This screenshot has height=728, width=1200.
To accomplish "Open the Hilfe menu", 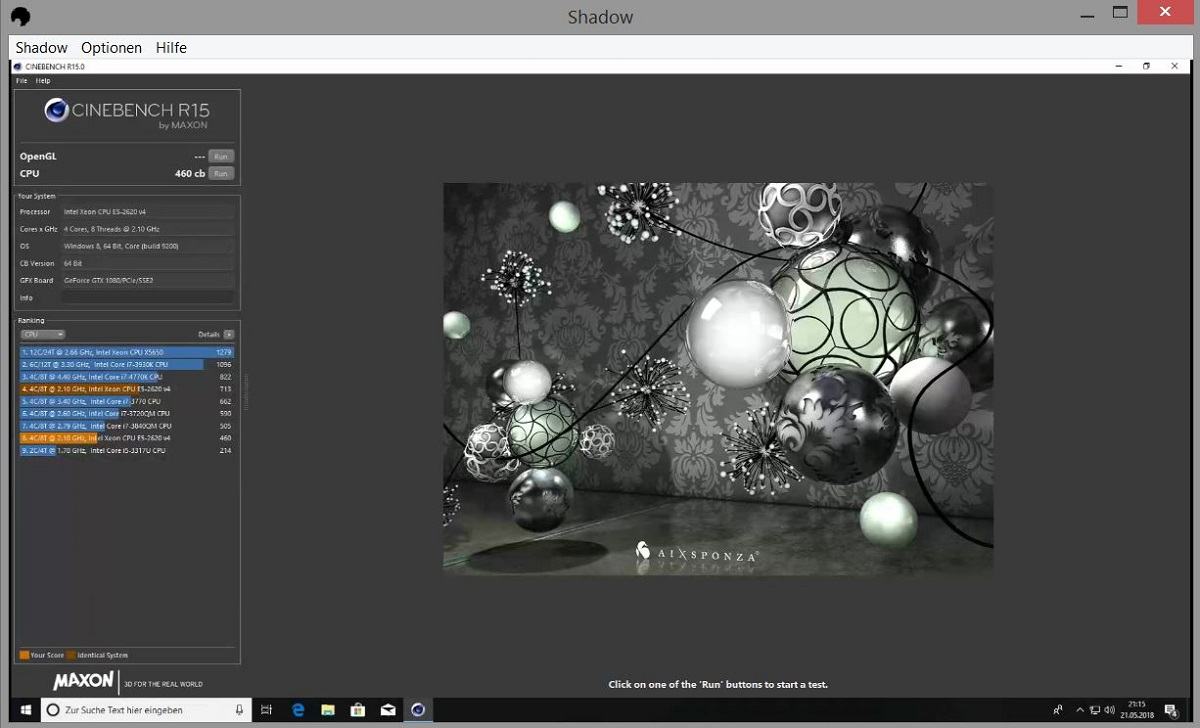I will pos(171,48).
